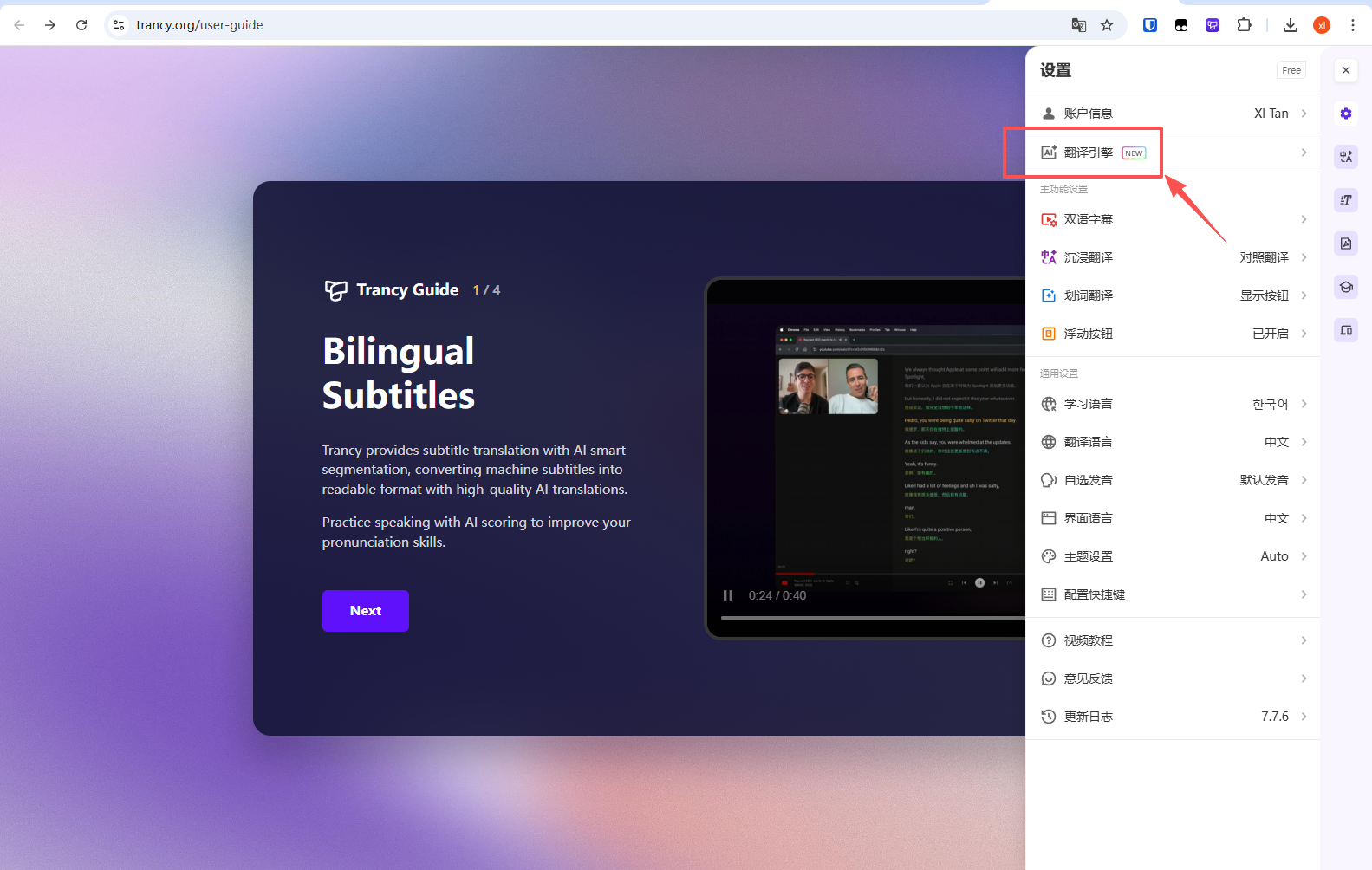Expand the 界面语言 chevron
This screenshot has width=1372, height=870.
(x=1304, y=518)
